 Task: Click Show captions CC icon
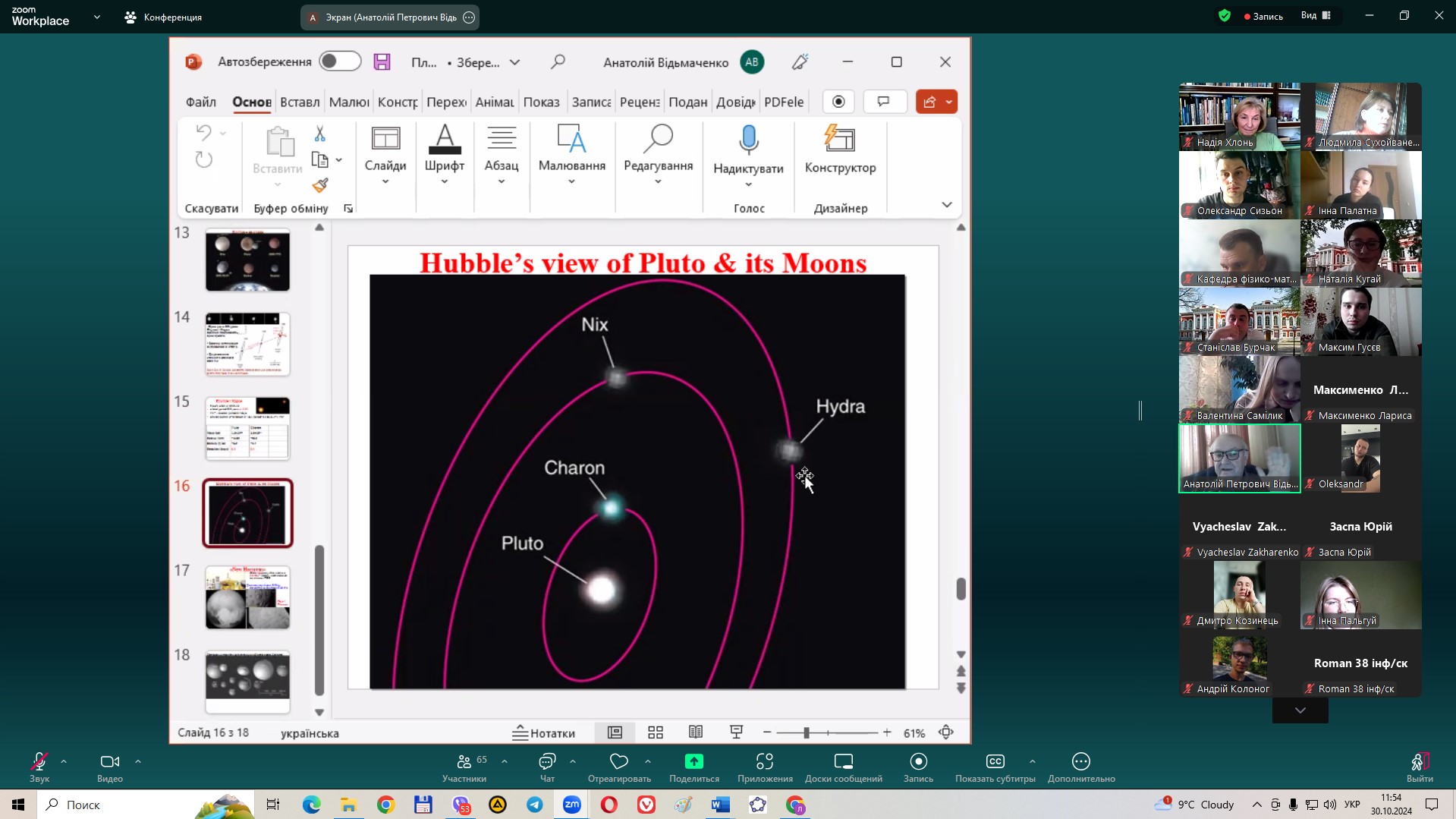[995, 761]
